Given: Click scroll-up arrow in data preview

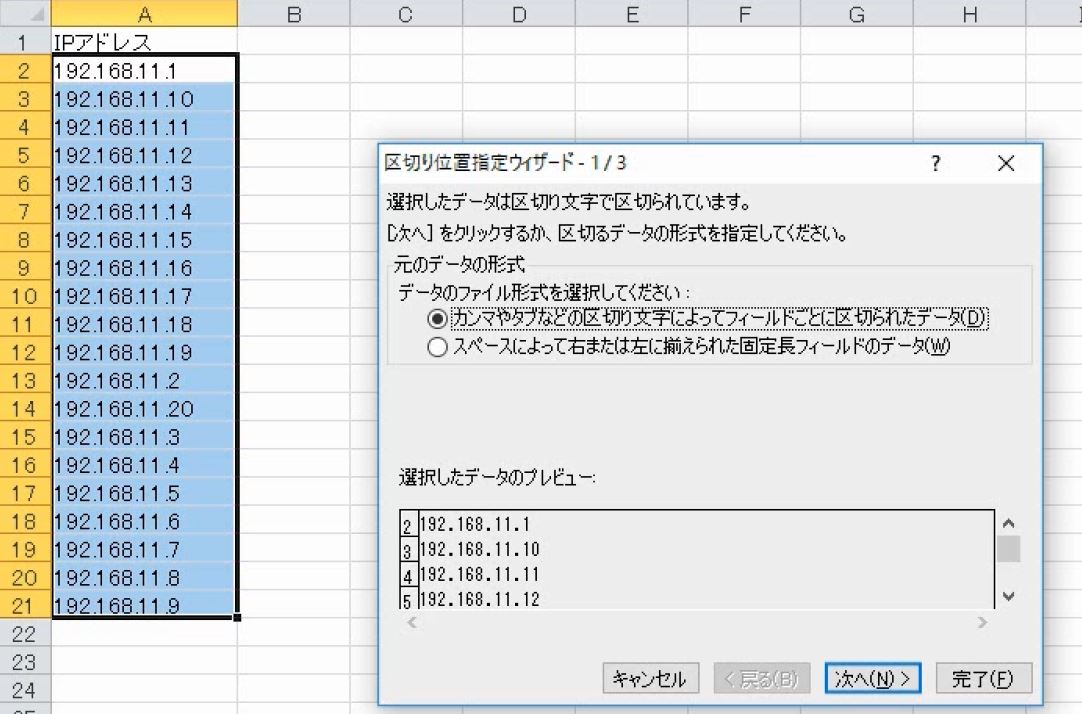Looking at the screenshot, I should [x=1009, y=523].
